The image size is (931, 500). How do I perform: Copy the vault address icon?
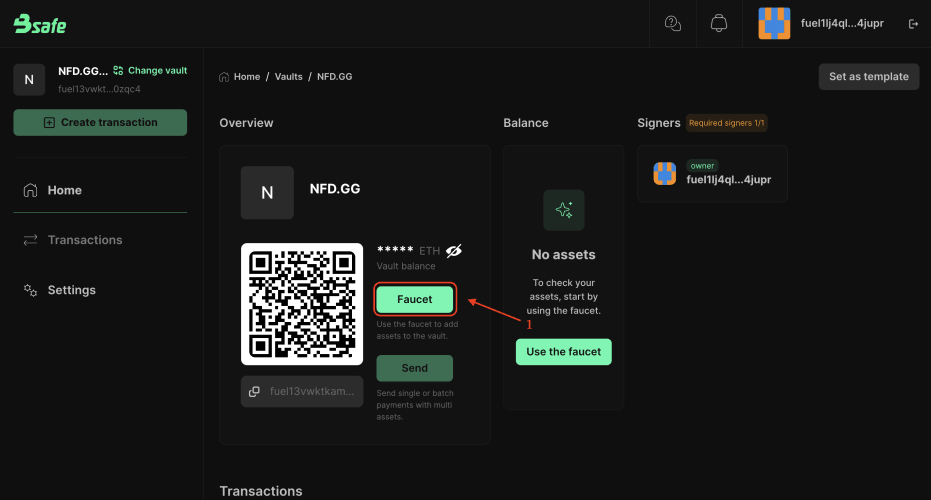254,391
